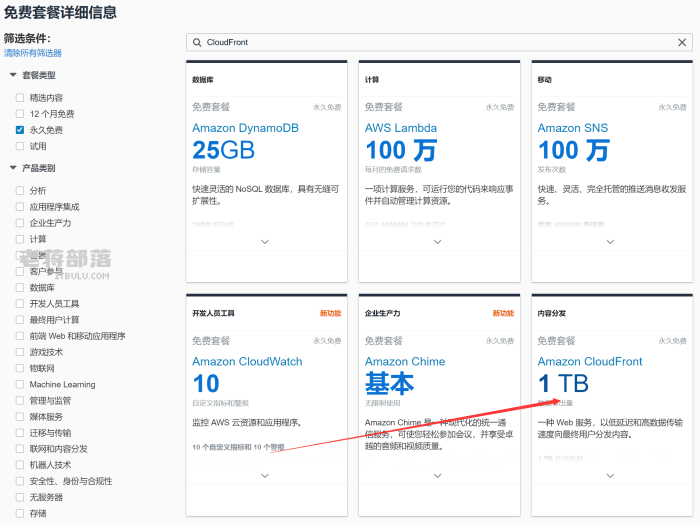Check the 精选内容 checkbox
The image size is (700, 525).
[20, 97]
